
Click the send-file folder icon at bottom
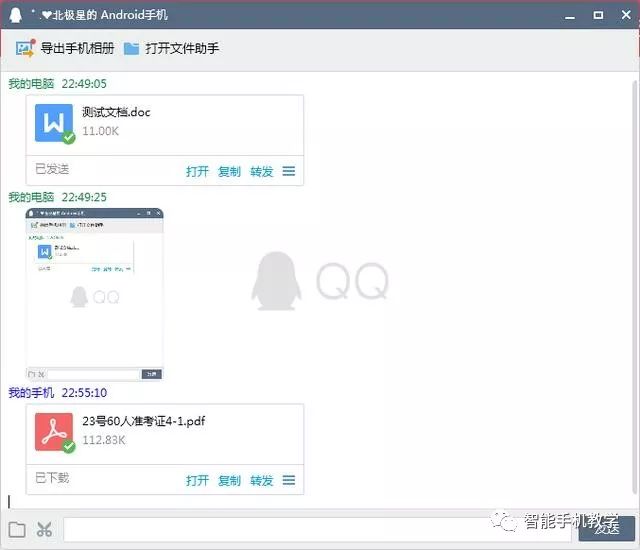pos(17,530)
